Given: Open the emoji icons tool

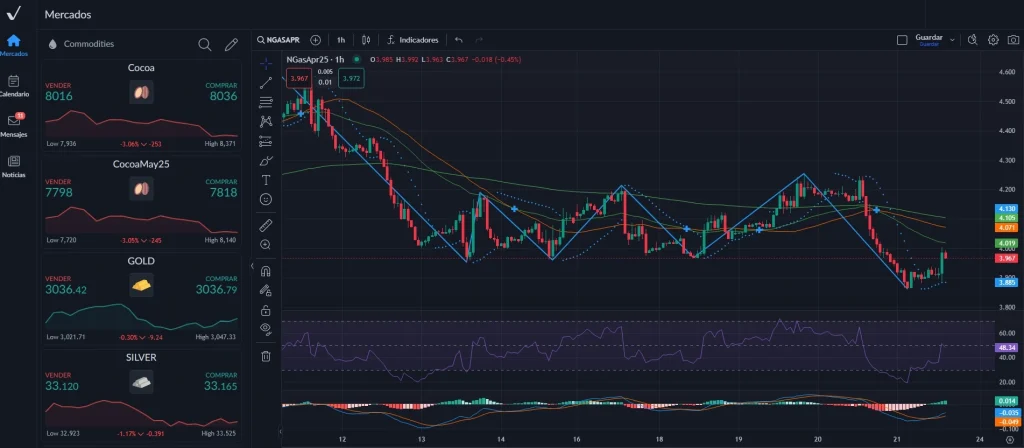Looking at the screenshot, I should 266,199.
